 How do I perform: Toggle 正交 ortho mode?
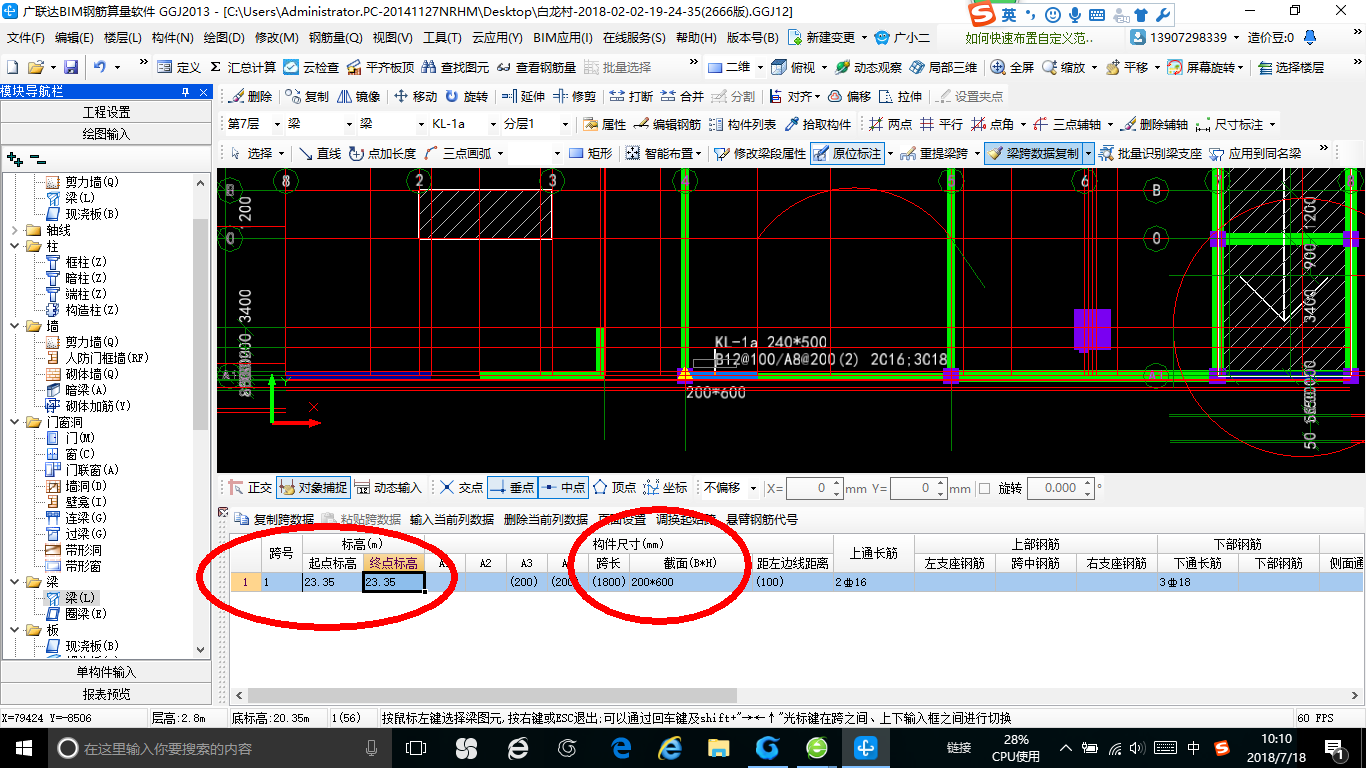tap(250, 487)
